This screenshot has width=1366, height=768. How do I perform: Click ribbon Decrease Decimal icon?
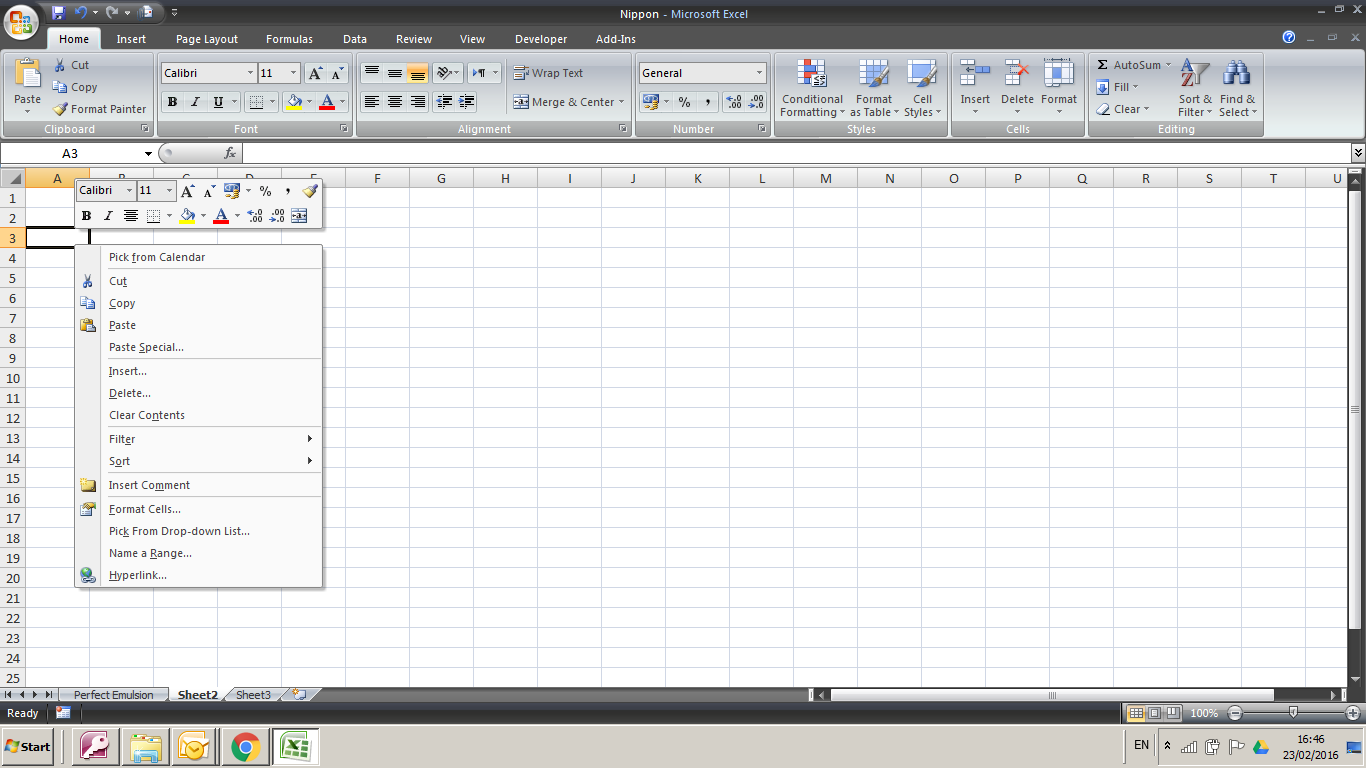coord(756,102)
